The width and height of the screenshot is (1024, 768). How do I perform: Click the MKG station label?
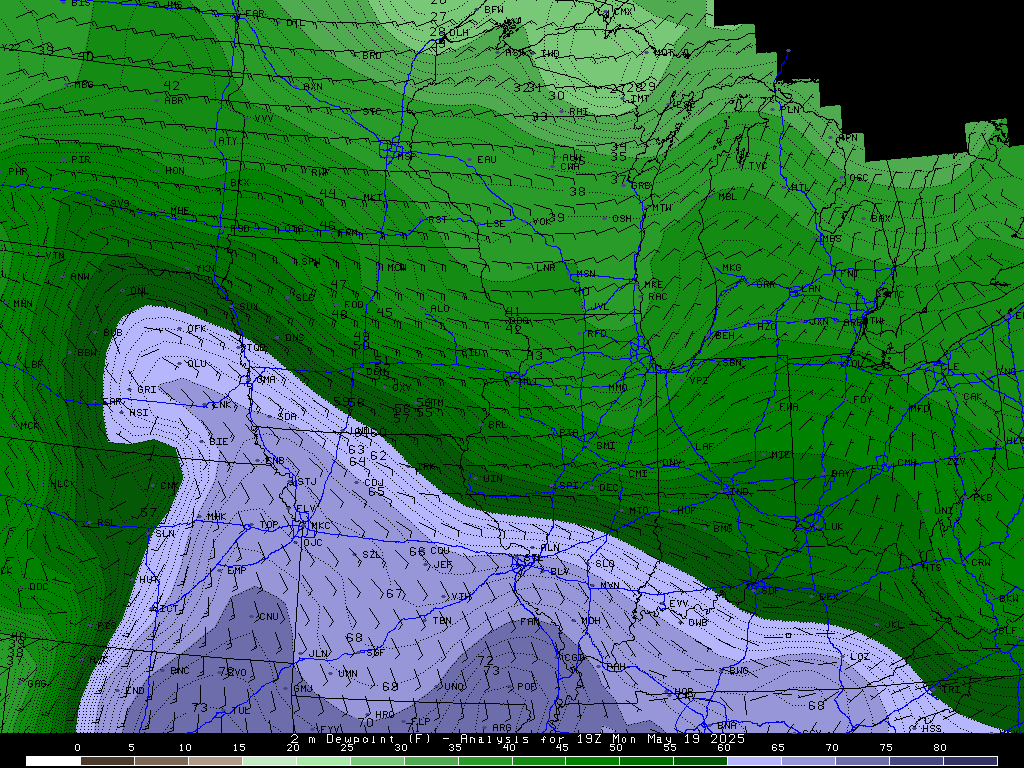(x=731, y=268)
